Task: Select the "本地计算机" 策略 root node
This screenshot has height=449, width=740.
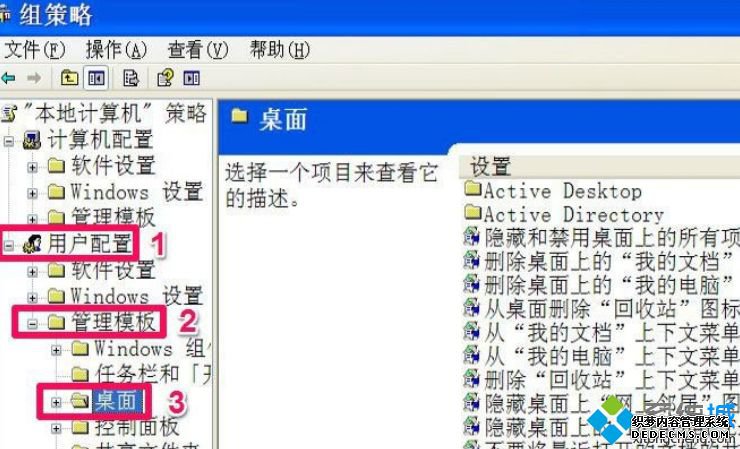Action: pyautogui.click(x=116, y=114)
